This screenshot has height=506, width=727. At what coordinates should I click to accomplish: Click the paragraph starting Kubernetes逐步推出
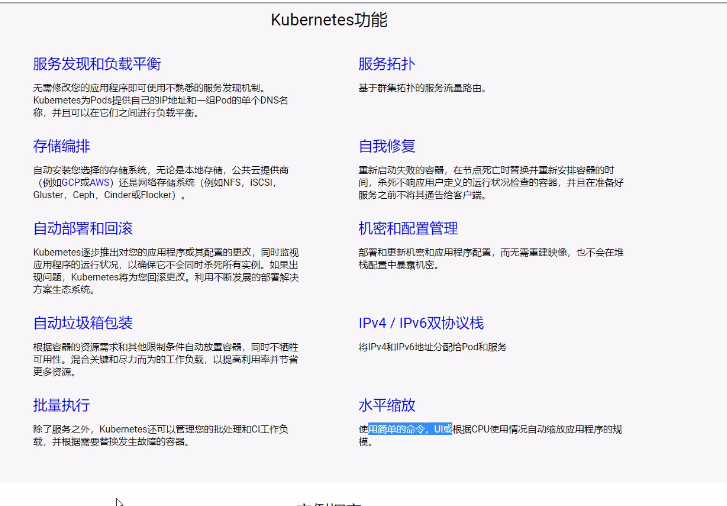166,271
